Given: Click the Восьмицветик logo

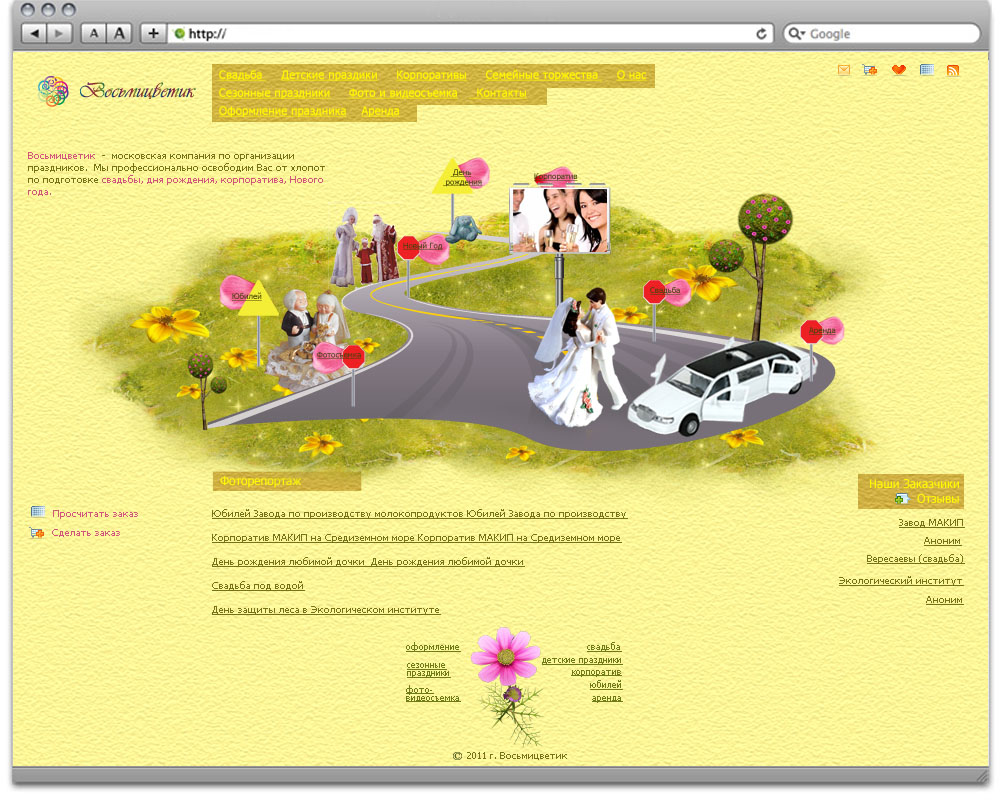Looking at the screenshot, I should tap(116, 91).
